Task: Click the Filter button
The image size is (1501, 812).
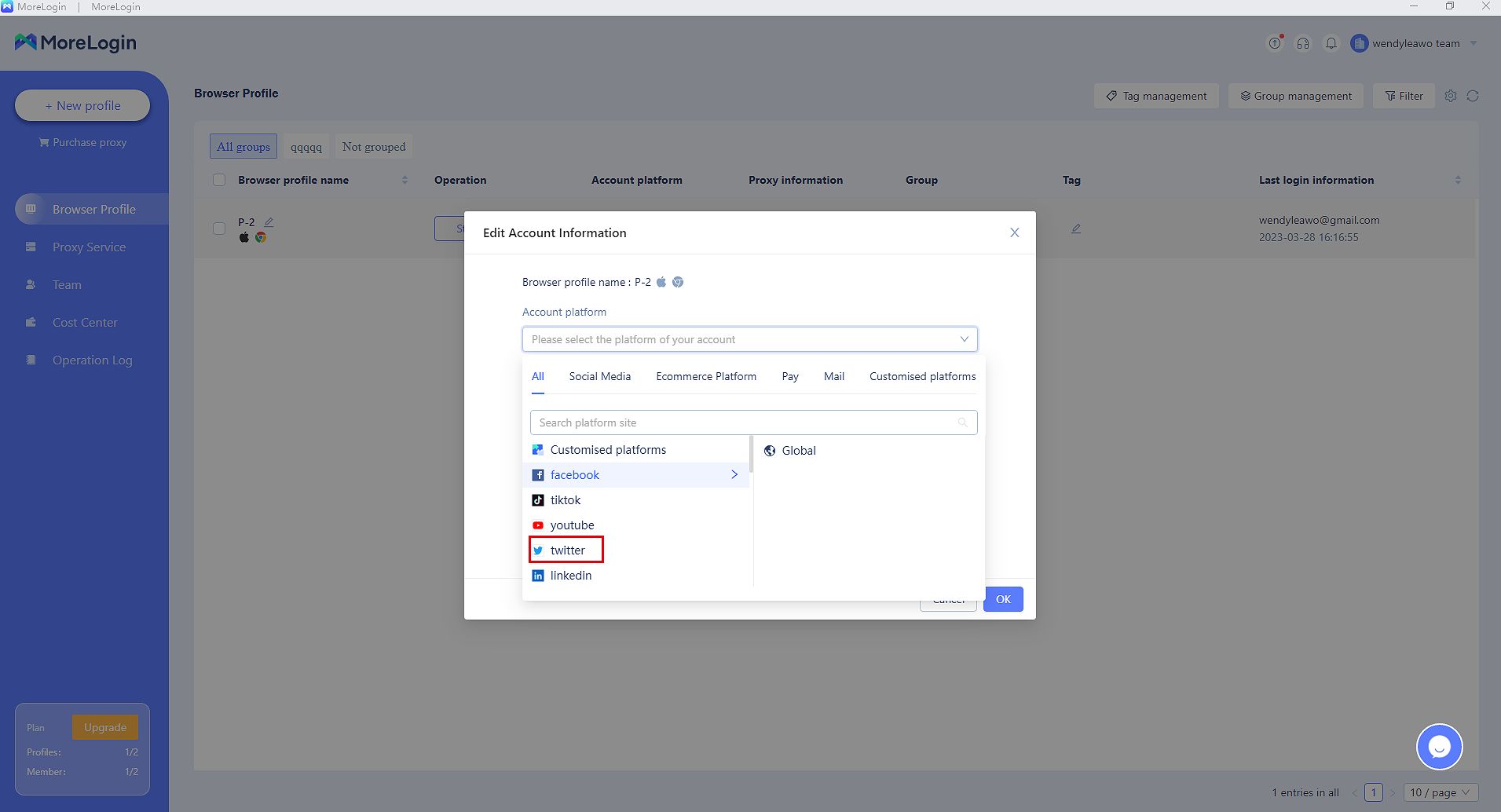Action: pos(1404,96)
